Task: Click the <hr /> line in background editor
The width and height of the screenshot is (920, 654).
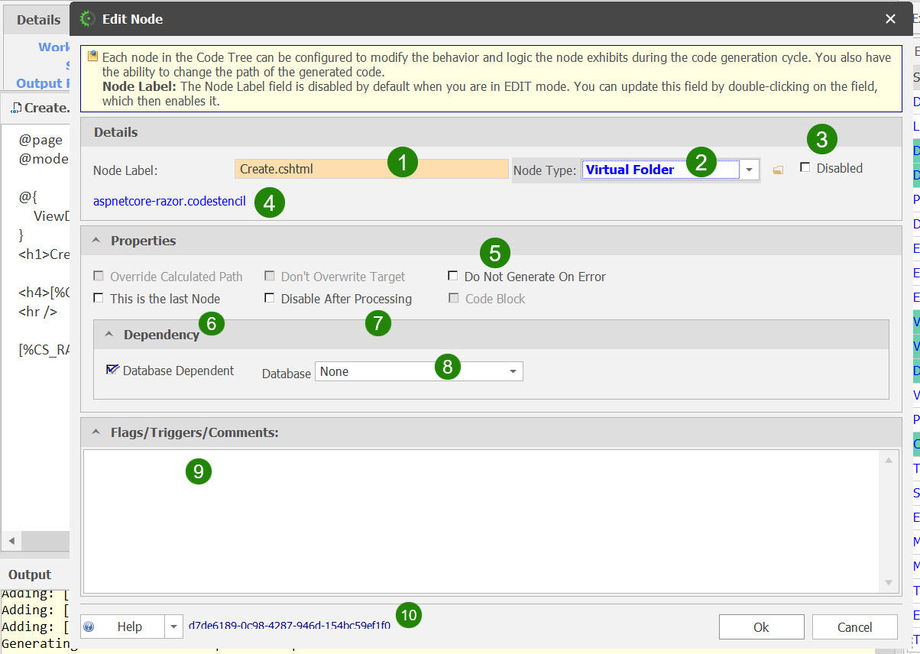Action: 38,311
